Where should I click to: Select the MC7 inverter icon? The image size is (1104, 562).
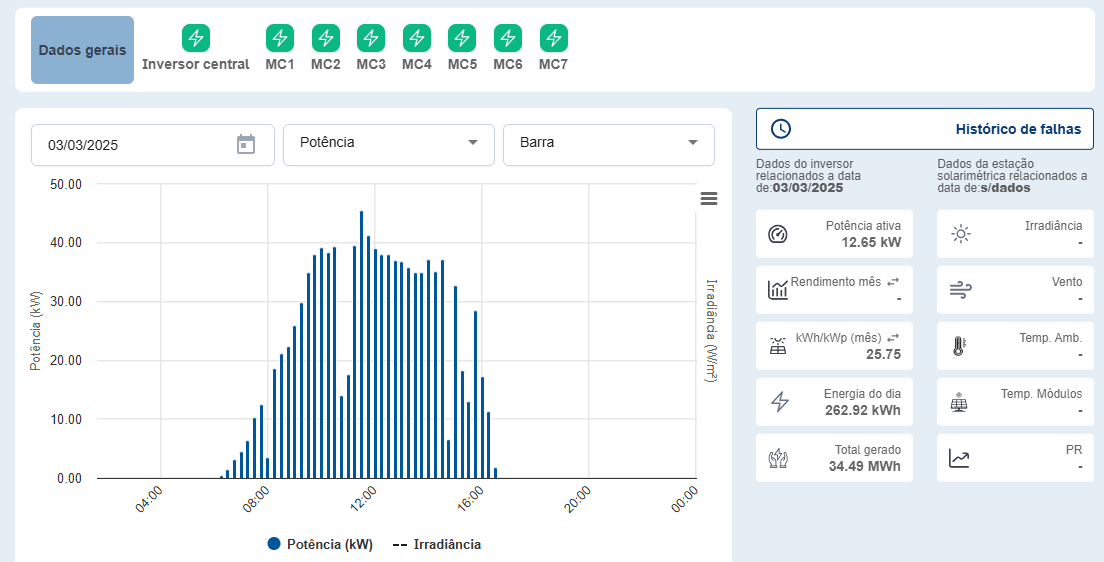pyautogui.click(x=554, y=38)
